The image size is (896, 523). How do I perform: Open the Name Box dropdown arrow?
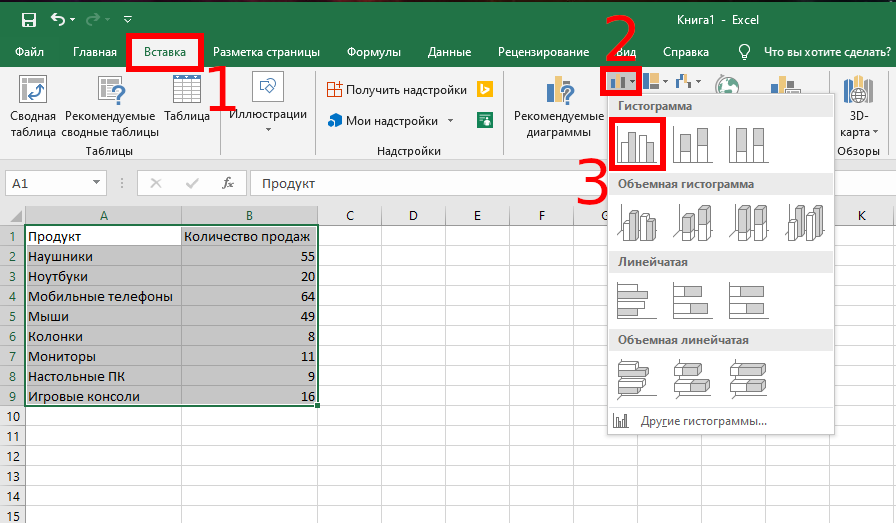click(x=97, y=183)
